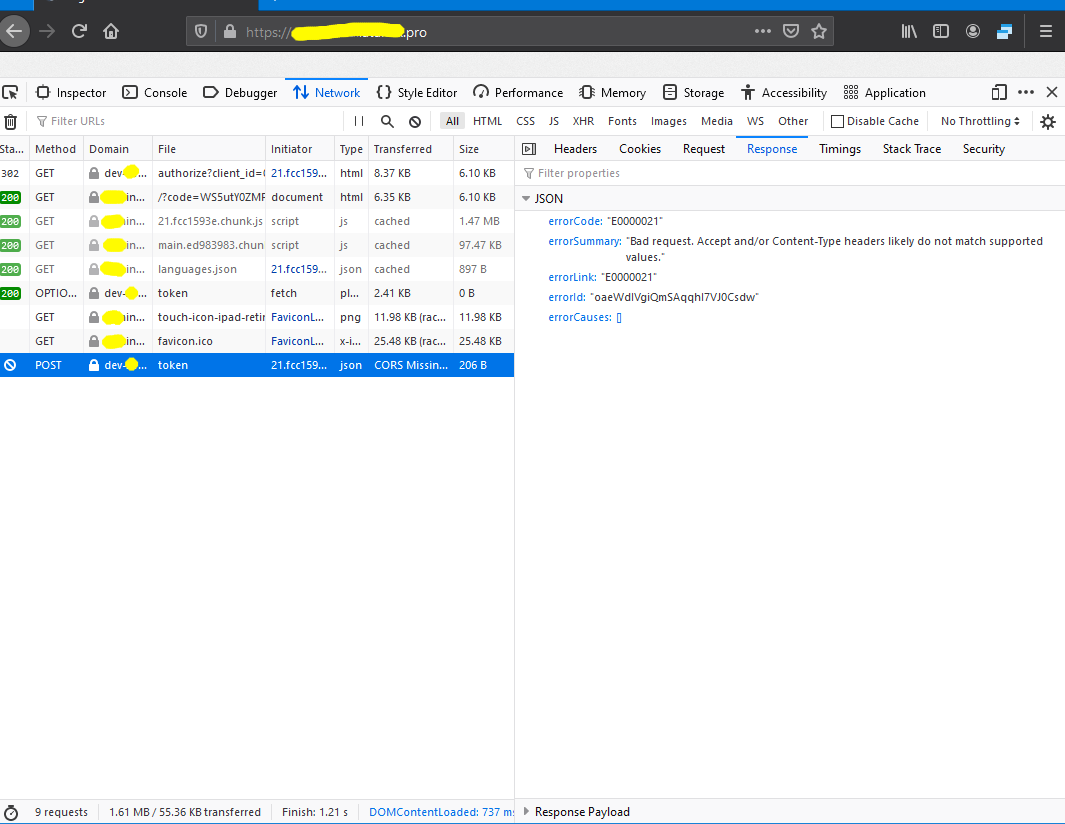Clear the network log with trash icon
This screenshot has width=1065, height=824.
coord(10,122)
